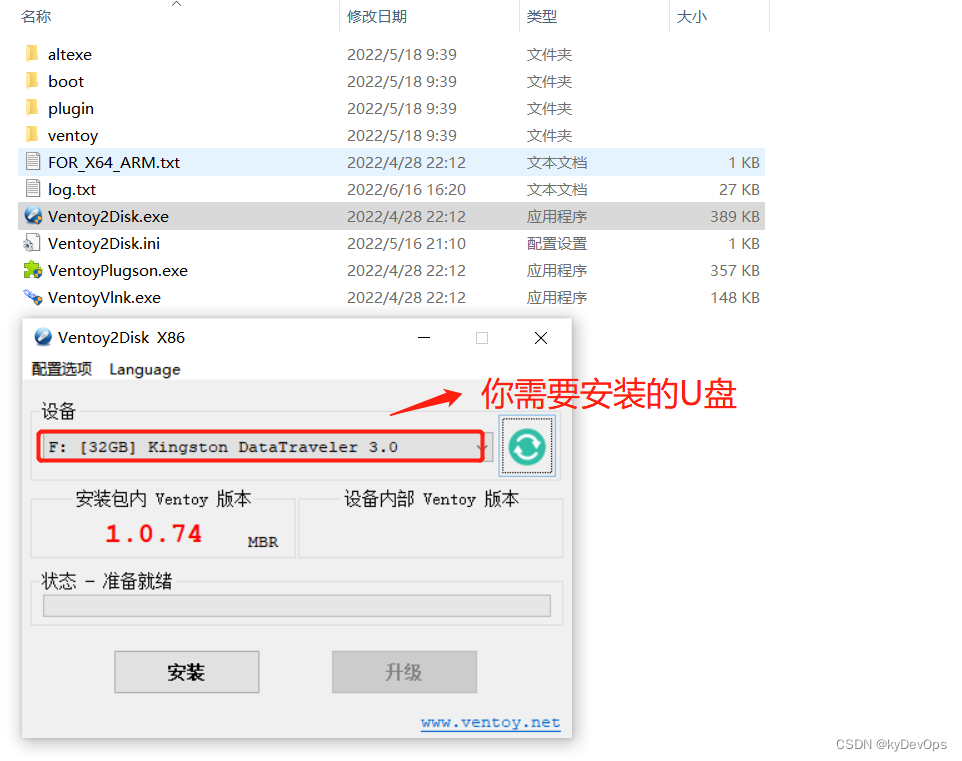The image size is (962, 761).
Task: Select the FOR_X64_ARM.txt file icon
Action: point(32,162)
